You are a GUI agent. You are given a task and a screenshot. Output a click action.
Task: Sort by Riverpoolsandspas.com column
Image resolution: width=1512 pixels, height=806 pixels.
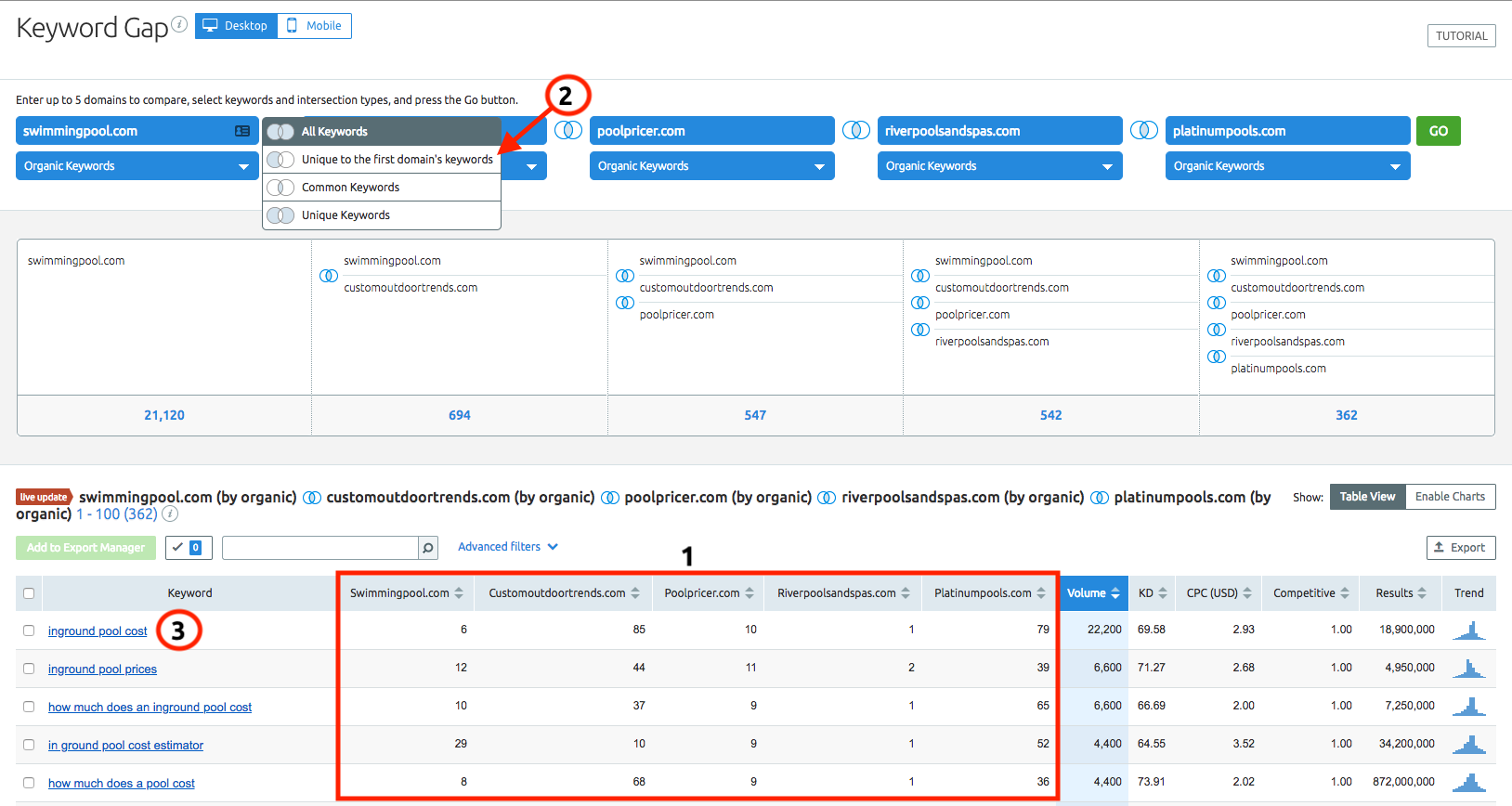[x=843, y=593]
